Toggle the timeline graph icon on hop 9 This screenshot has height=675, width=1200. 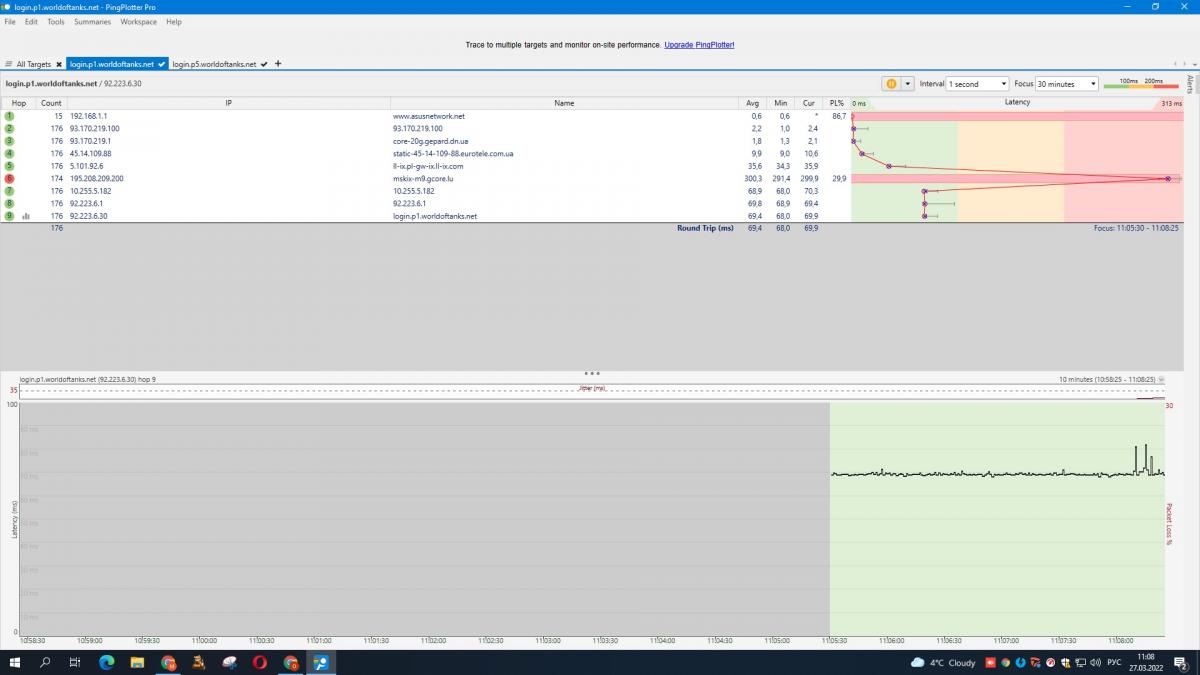26,216
